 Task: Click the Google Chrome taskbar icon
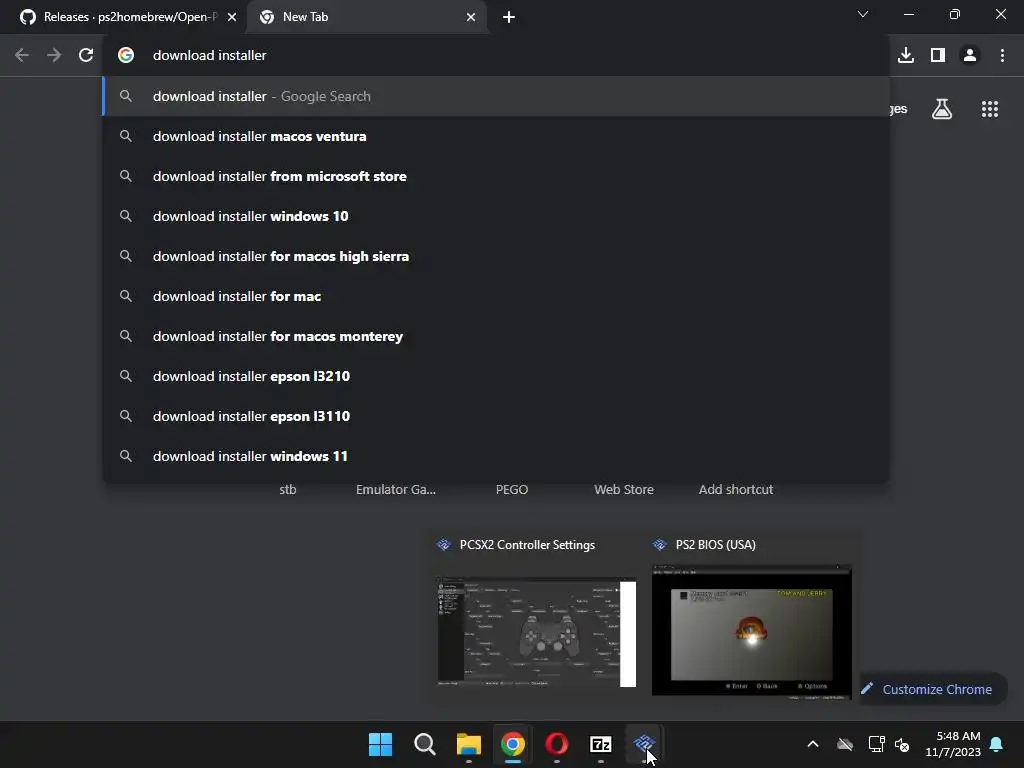coord(513,744)
